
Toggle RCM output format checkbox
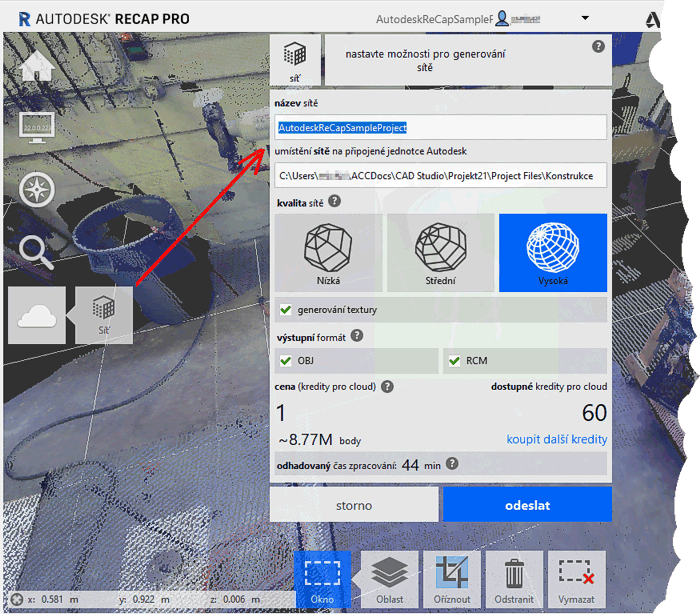(454, 360)
